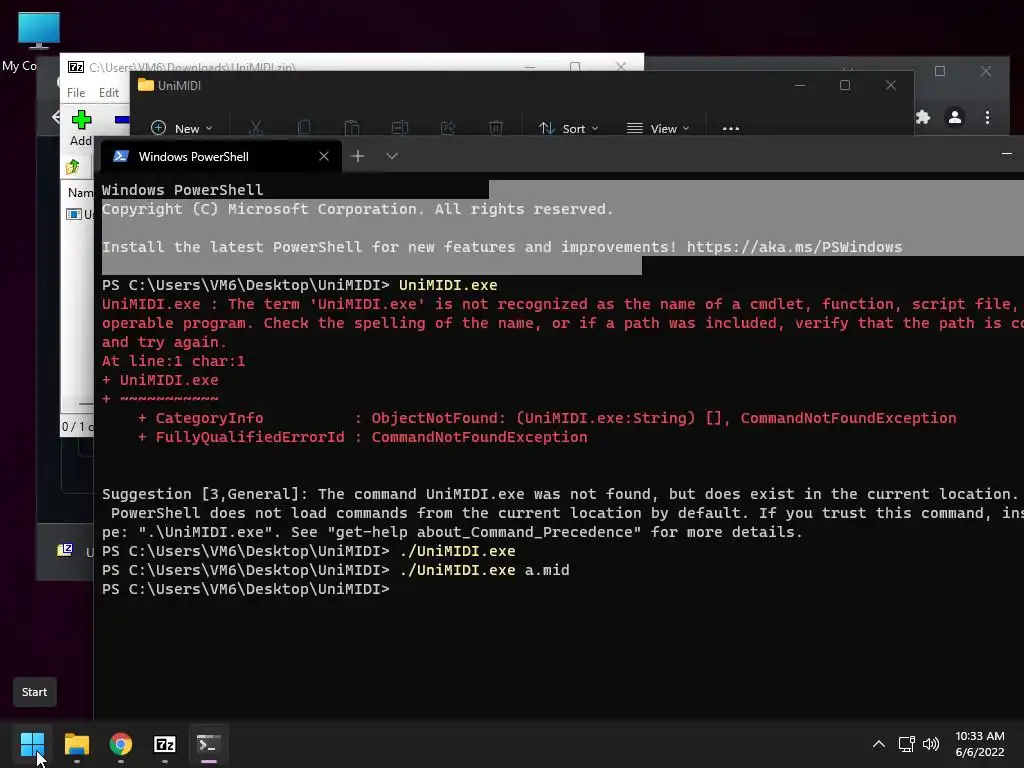Close the Windows PowerShell tab

point(323,156)
